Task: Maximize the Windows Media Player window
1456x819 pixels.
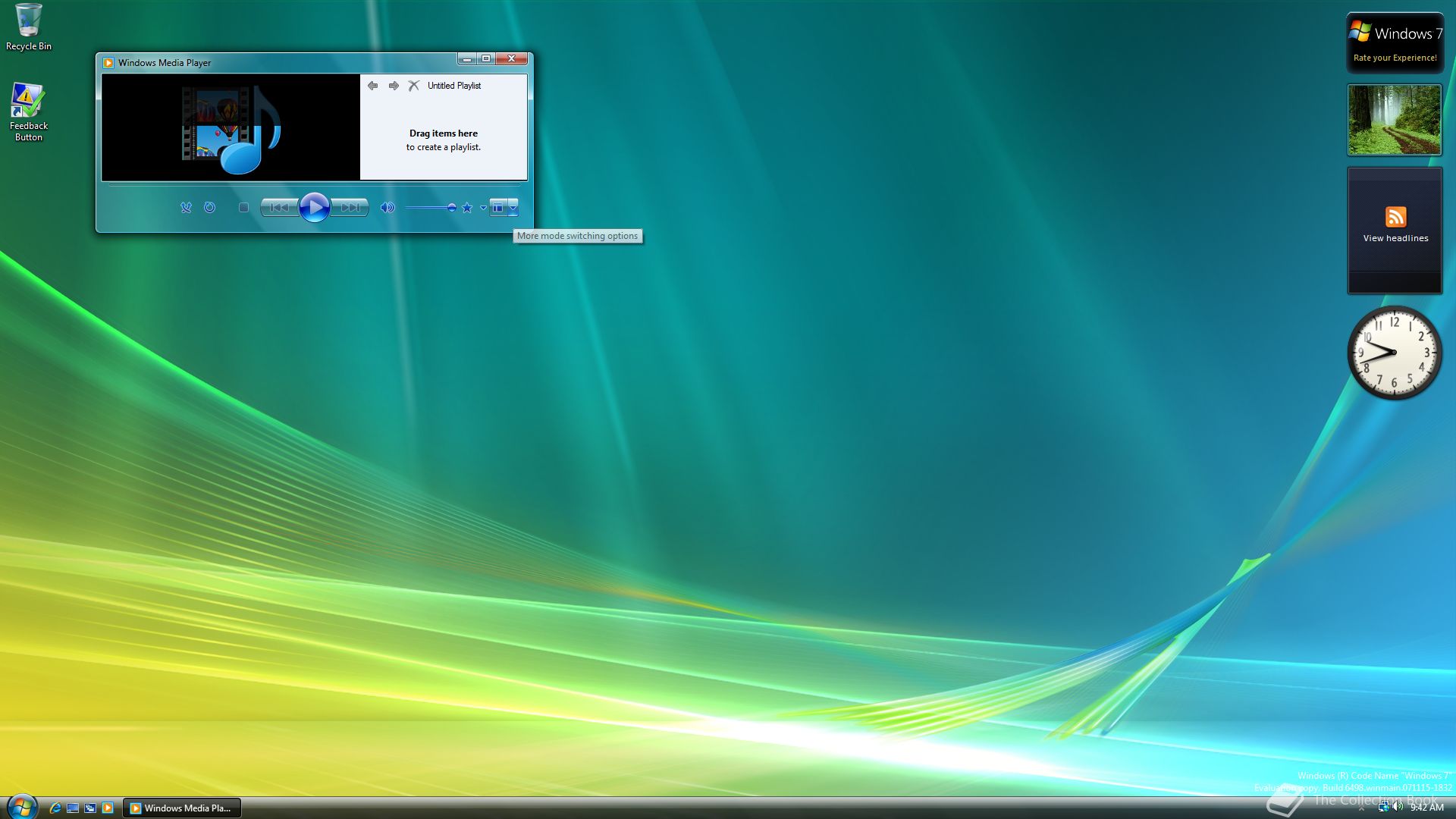Action: [486, 58]
